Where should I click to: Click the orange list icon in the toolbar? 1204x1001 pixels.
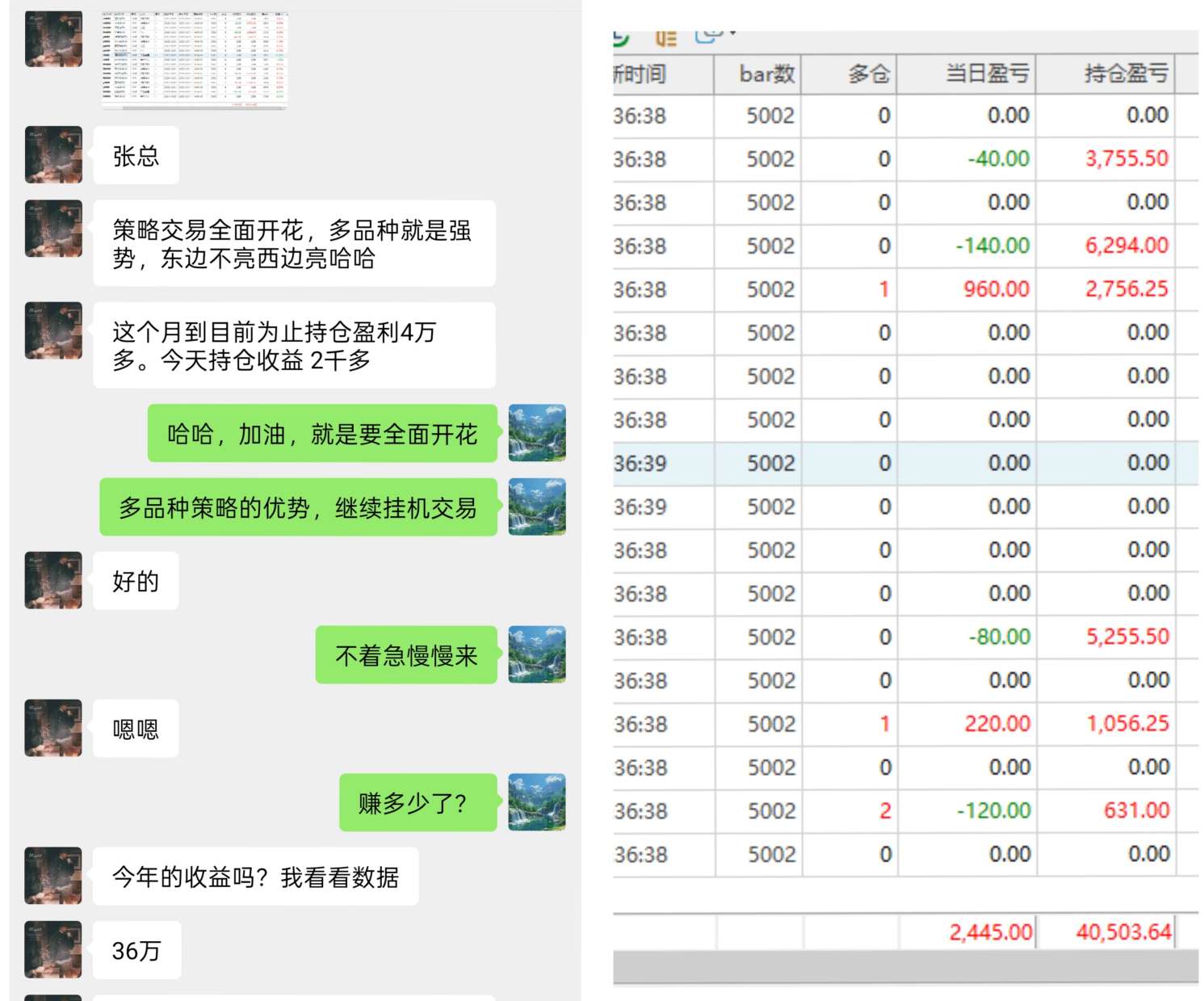pyautogui.click(x=665, y=37)
